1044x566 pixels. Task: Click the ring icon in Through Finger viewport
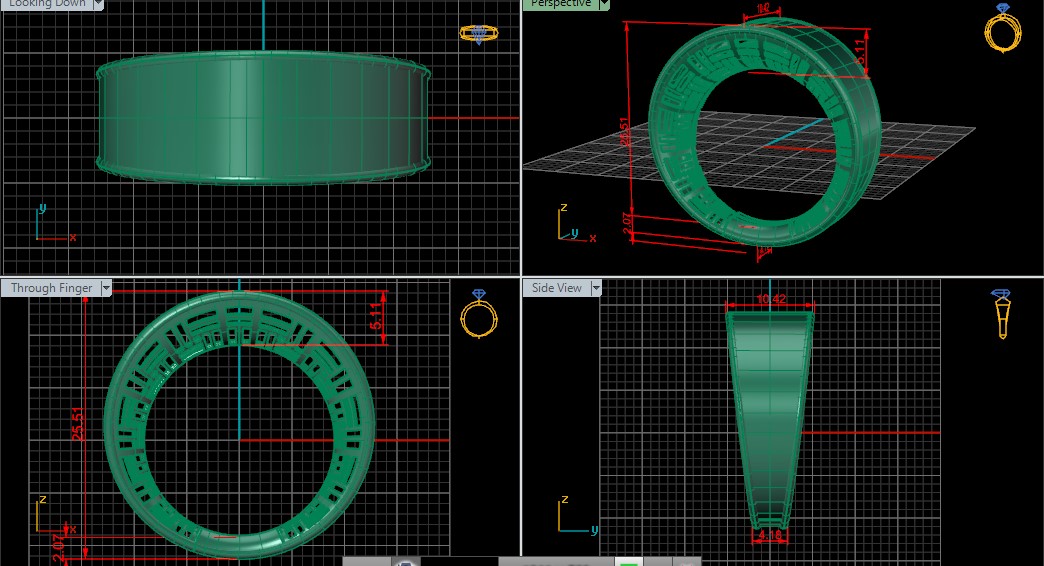(478, 315)
